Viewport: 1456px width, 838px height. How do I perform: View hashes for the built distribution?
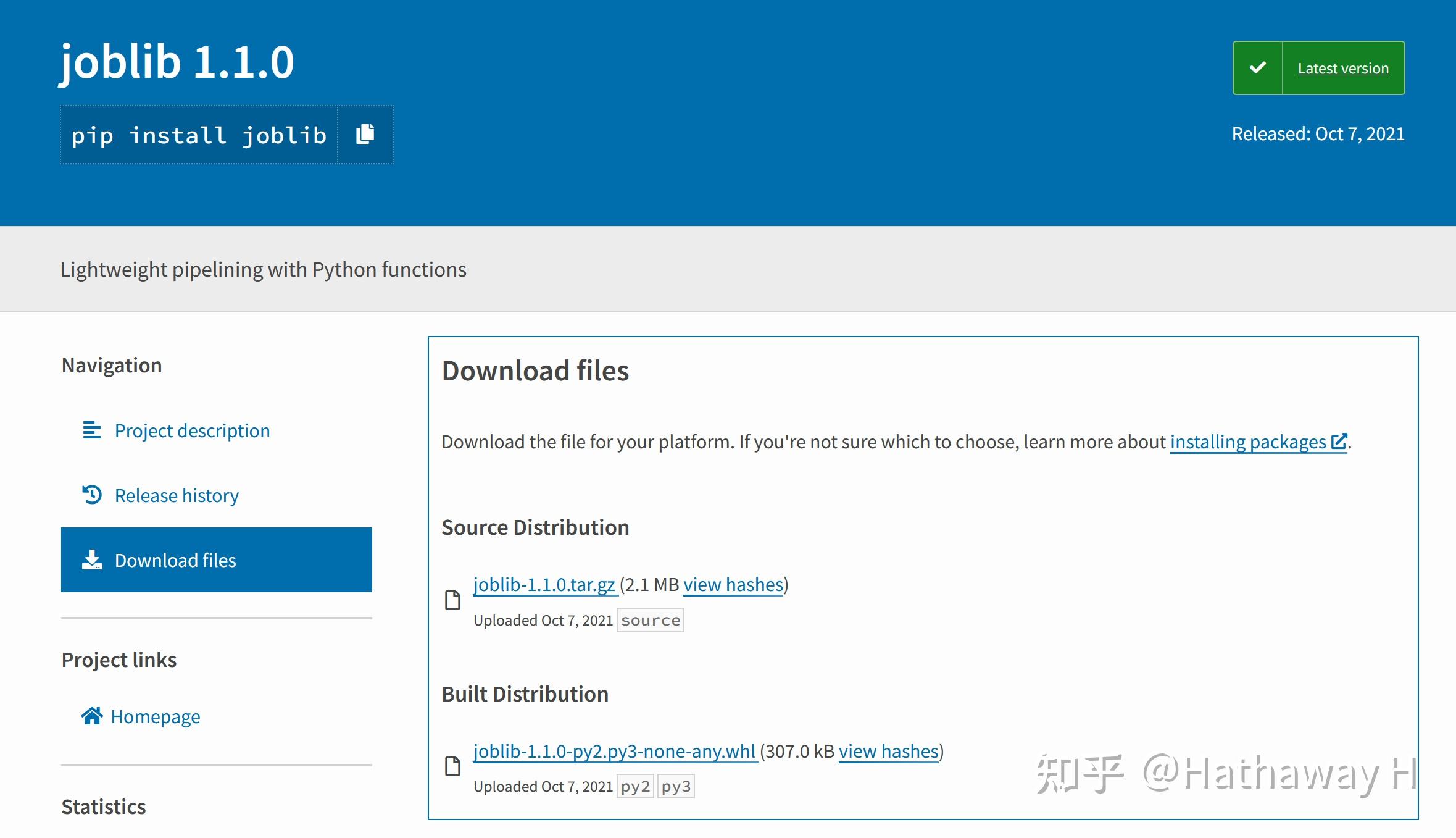pyautogui.click(x=888, y=751)
